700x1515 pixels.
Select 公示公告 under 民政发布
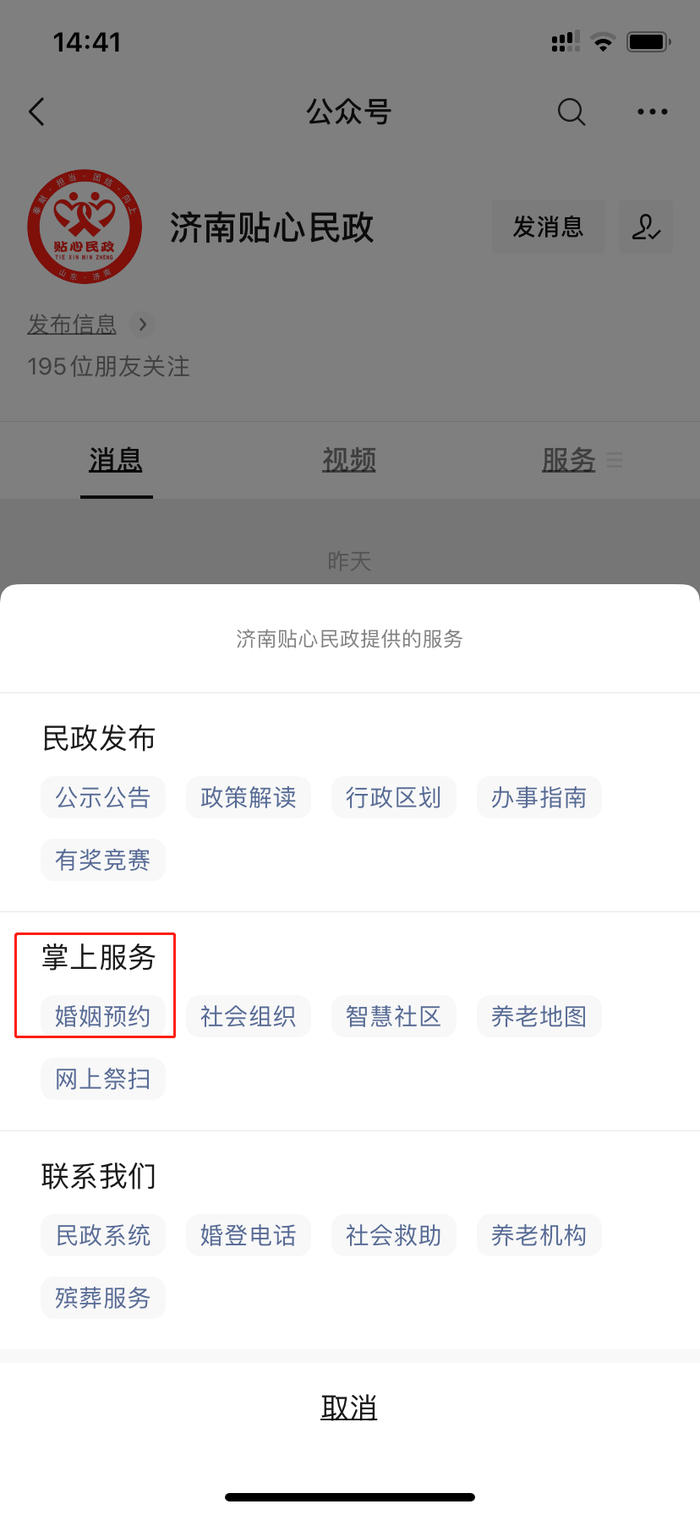[103, 797]
